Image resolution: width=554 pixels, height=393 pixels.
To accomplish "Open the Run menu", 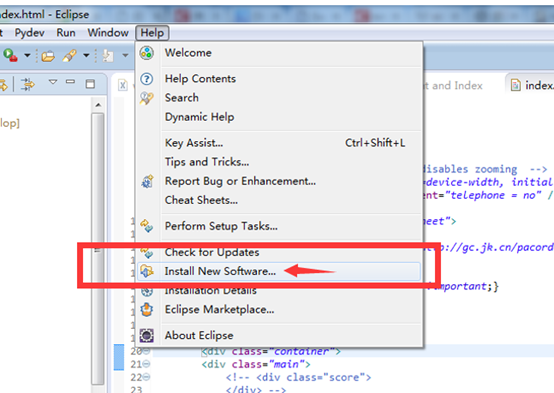I will [x=66, y=33].
